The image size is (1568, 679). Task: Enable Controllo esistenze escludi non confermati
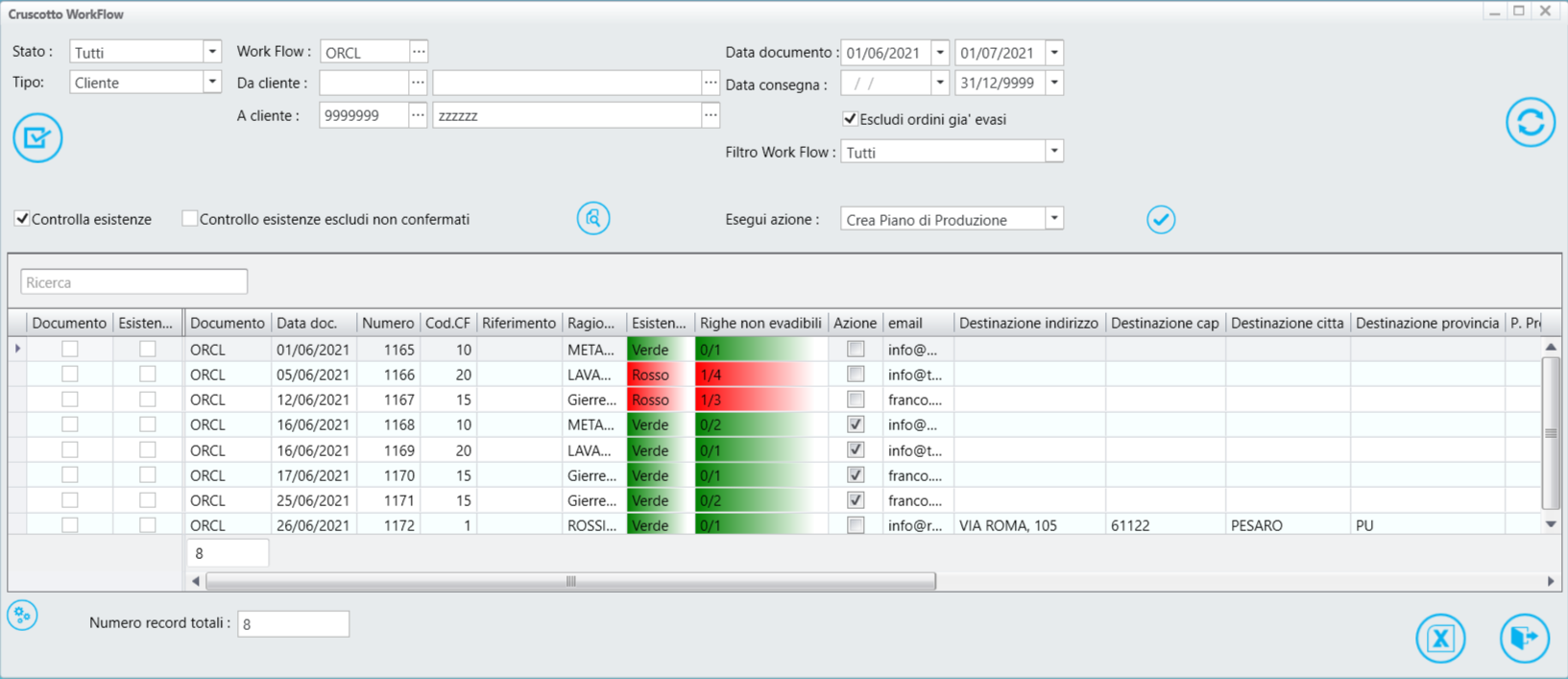coord(190,219)
